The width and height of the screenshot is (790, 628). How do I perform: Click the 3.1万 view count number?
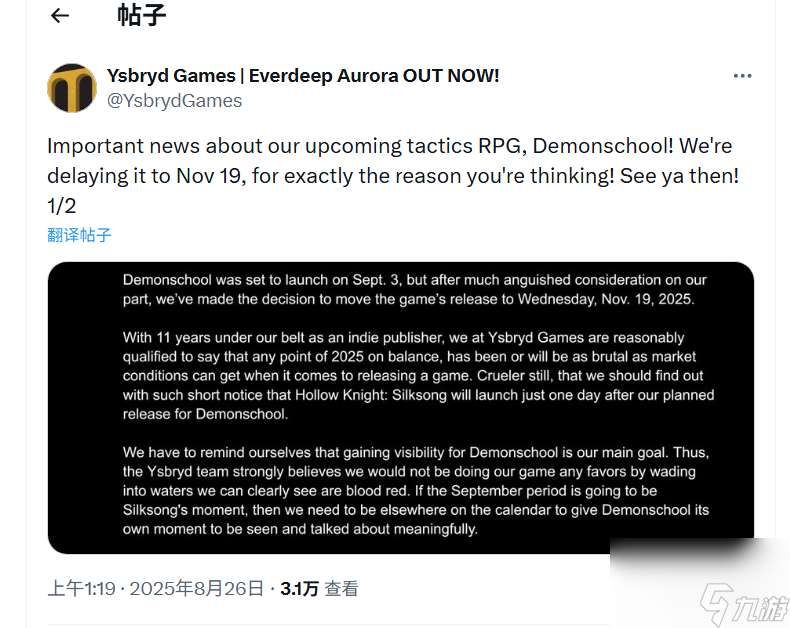click(299, 589)
